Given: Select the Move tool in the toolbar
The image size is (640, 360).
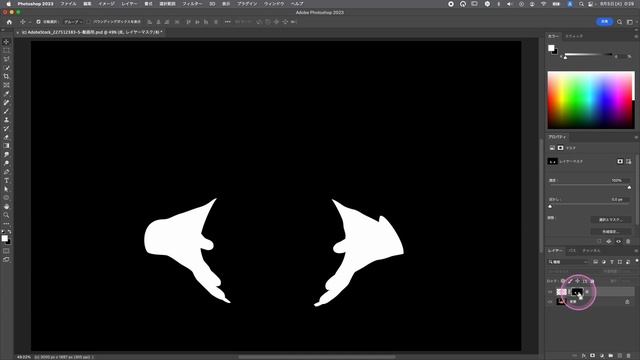Looking at the screenshot, I should (x=6, y=42).
